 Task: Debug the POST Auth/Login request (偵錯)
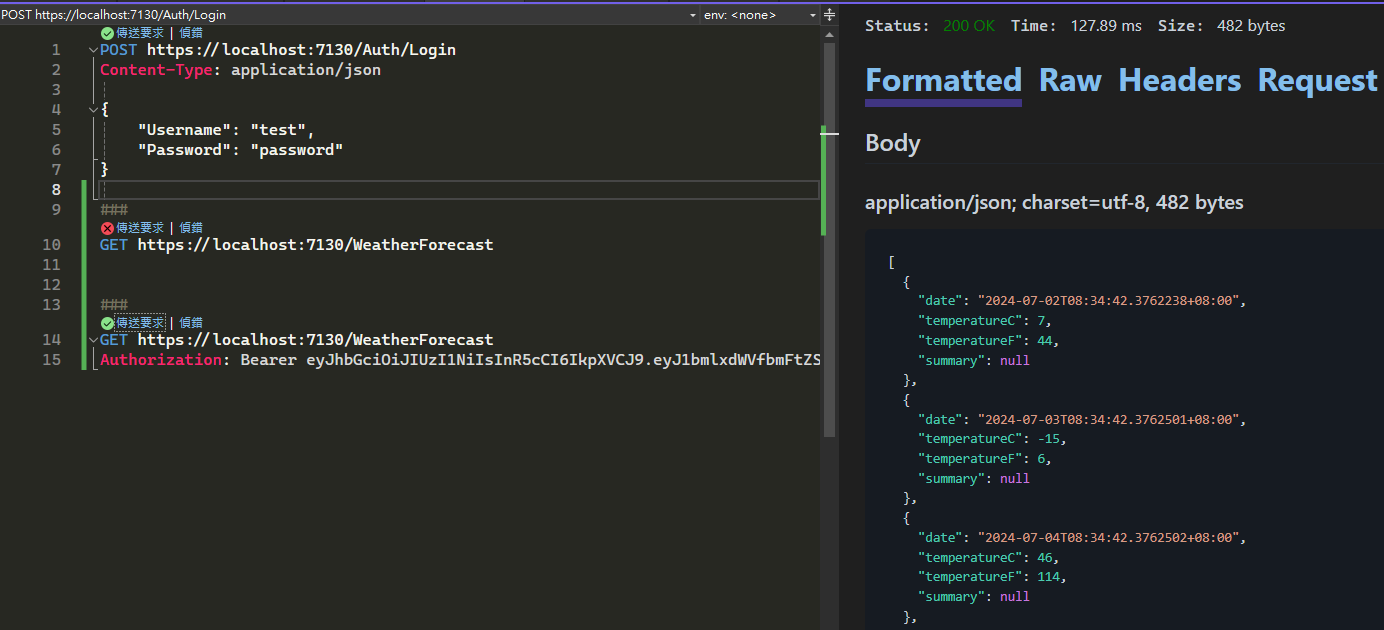(x=191, y=32)
